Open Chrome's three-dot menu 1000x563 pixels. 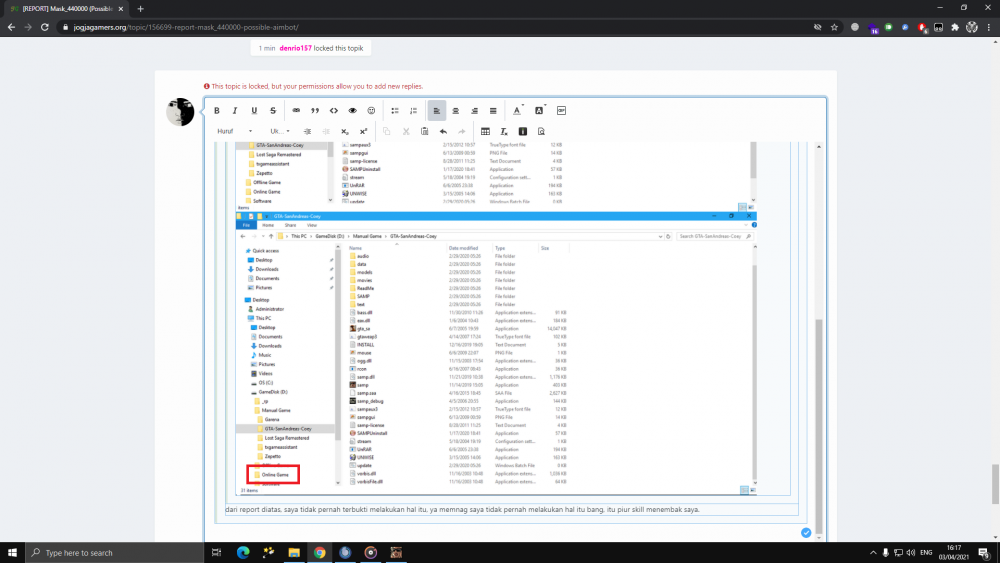click(989, 27)
